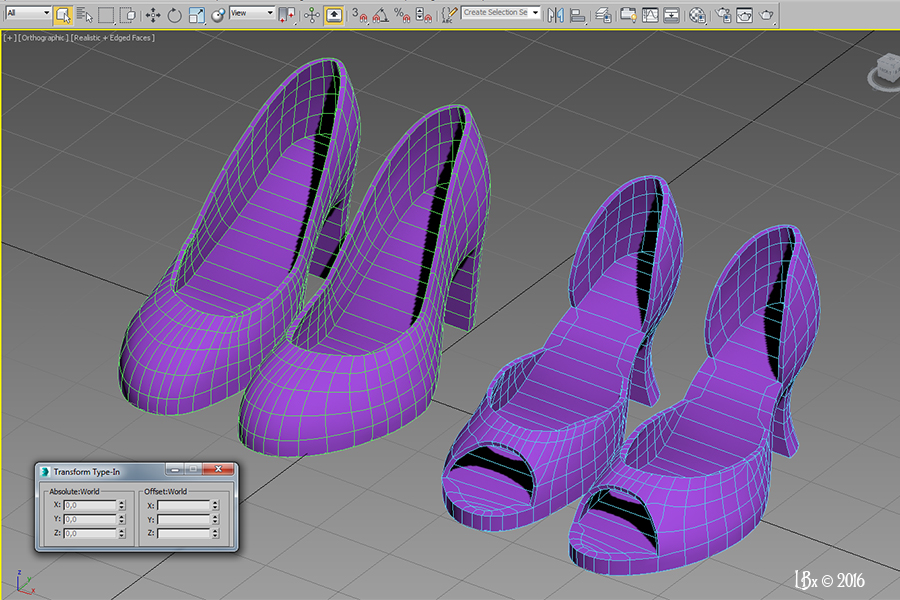Open Create Selection Set dropdown
900x600 pixels.
click(x=501, y=13)
